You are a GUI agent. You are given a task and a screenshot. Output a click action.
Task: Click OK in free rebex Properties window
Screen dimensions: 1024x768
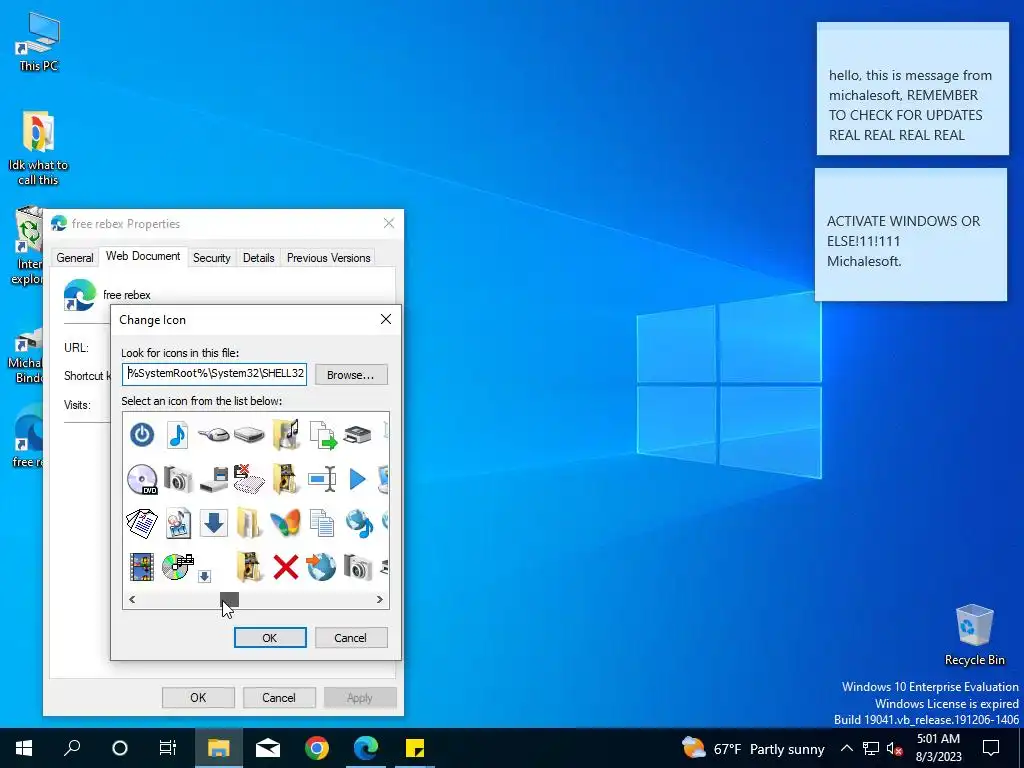[x=198, y=697]
